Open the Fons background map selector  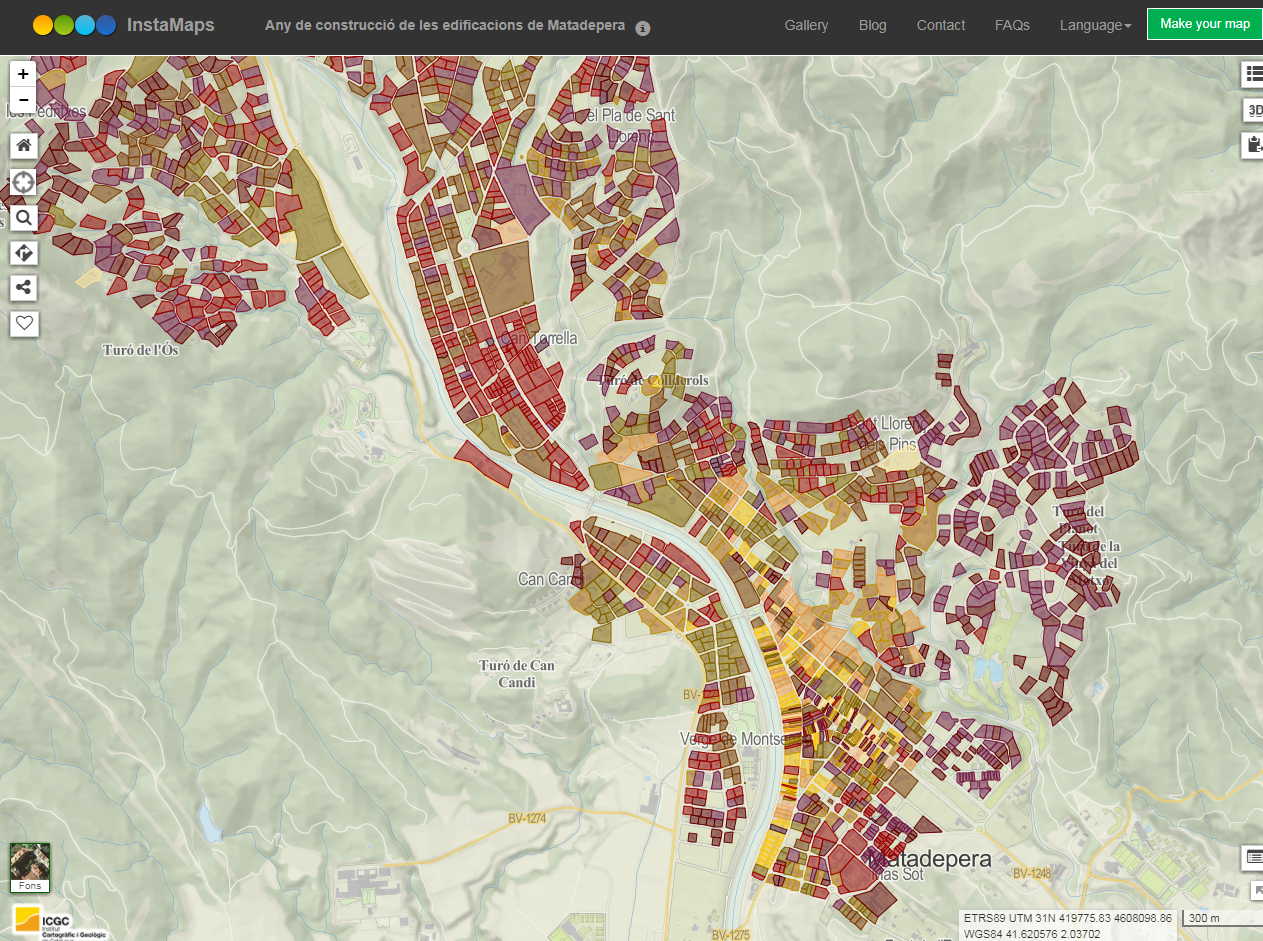pos(29,867)
